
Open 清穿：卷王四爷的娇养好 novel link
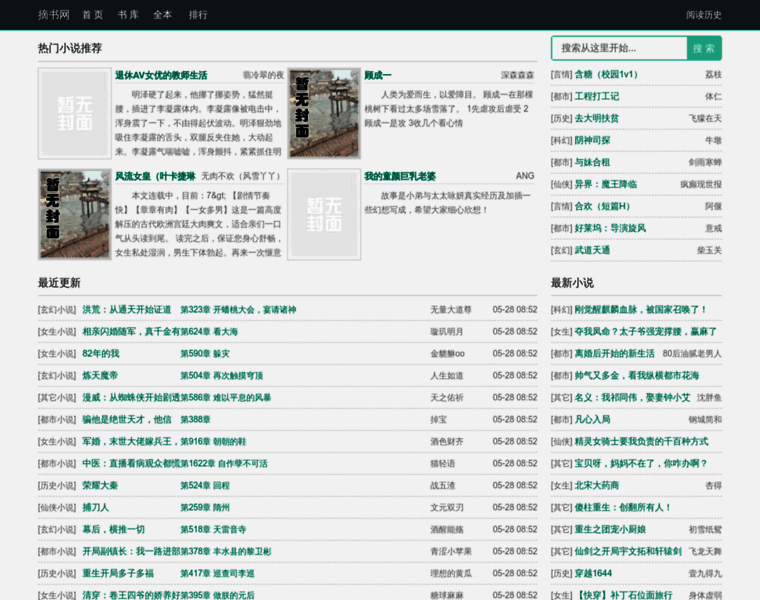pos(131,595)
